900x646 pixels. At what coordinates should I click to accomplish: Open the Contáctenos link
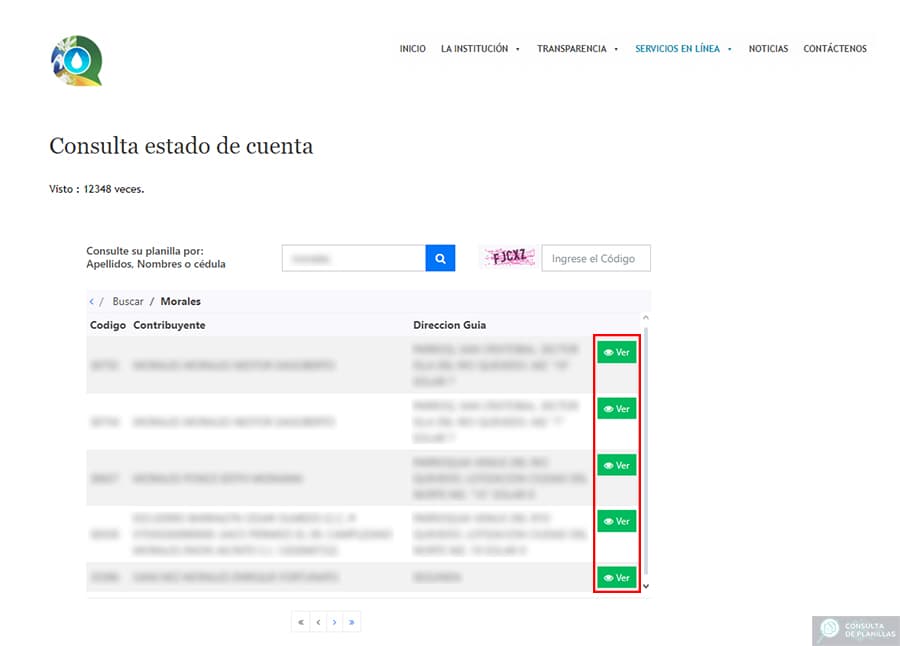834,49
